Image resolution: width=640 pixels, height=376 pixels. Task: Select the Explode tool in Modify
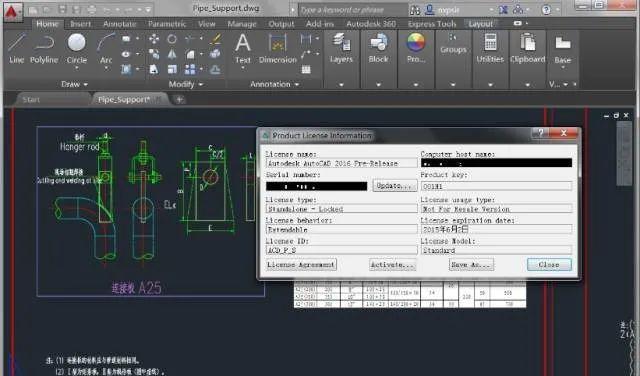click(x=216, y=54)
